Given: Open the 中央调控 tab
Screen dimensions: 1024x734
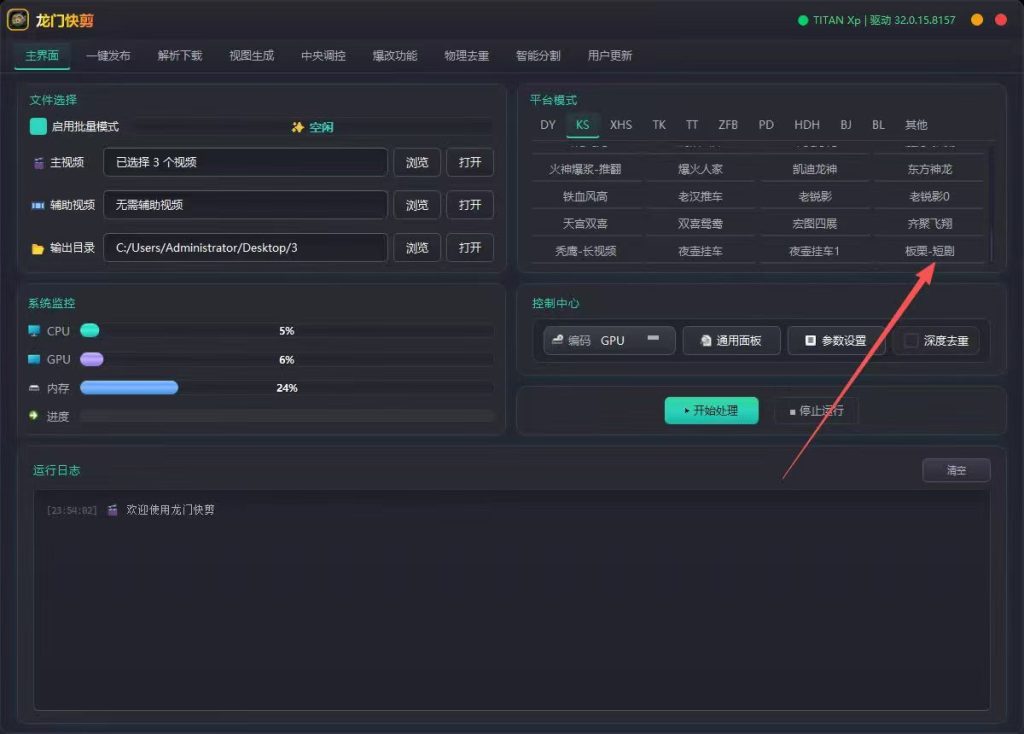Looking at the screenshot, I should coord(323,56).
